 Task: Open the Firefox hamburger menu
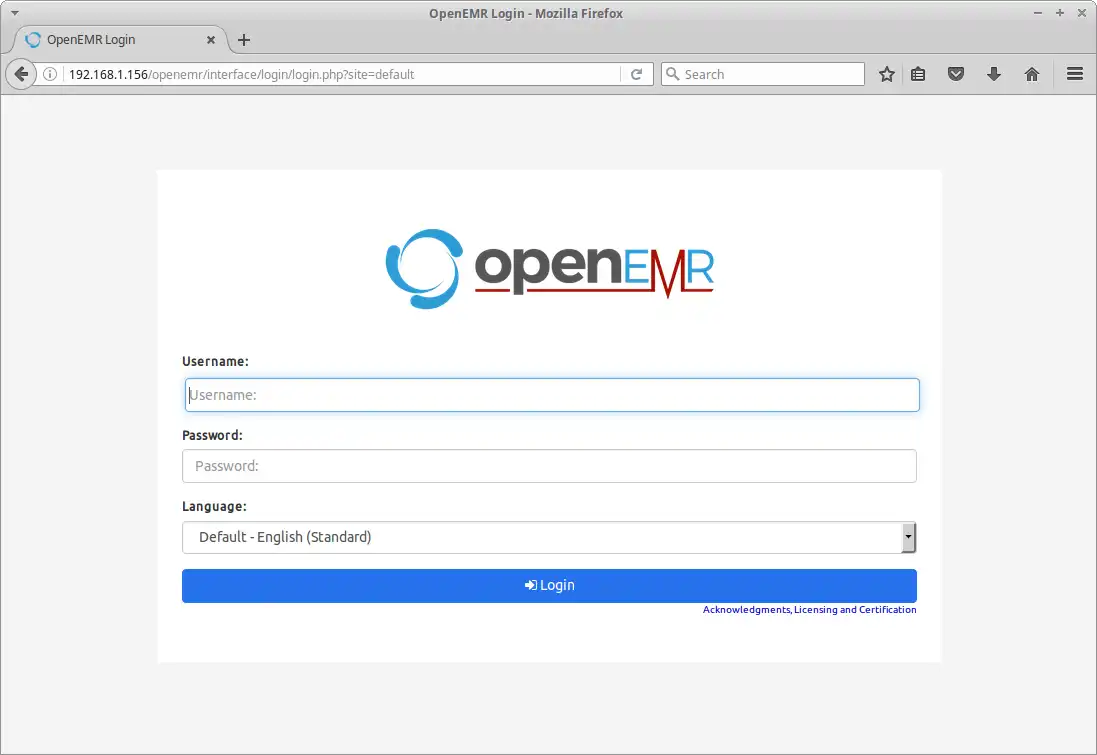click(1074, 73)
